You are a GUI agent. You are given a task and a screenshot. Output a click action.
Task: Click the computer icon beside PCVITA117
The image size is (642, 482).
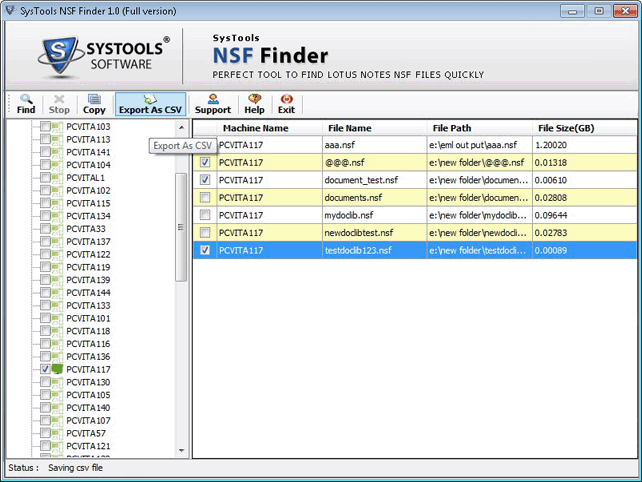pyautogui.click(x=57, y=369)
